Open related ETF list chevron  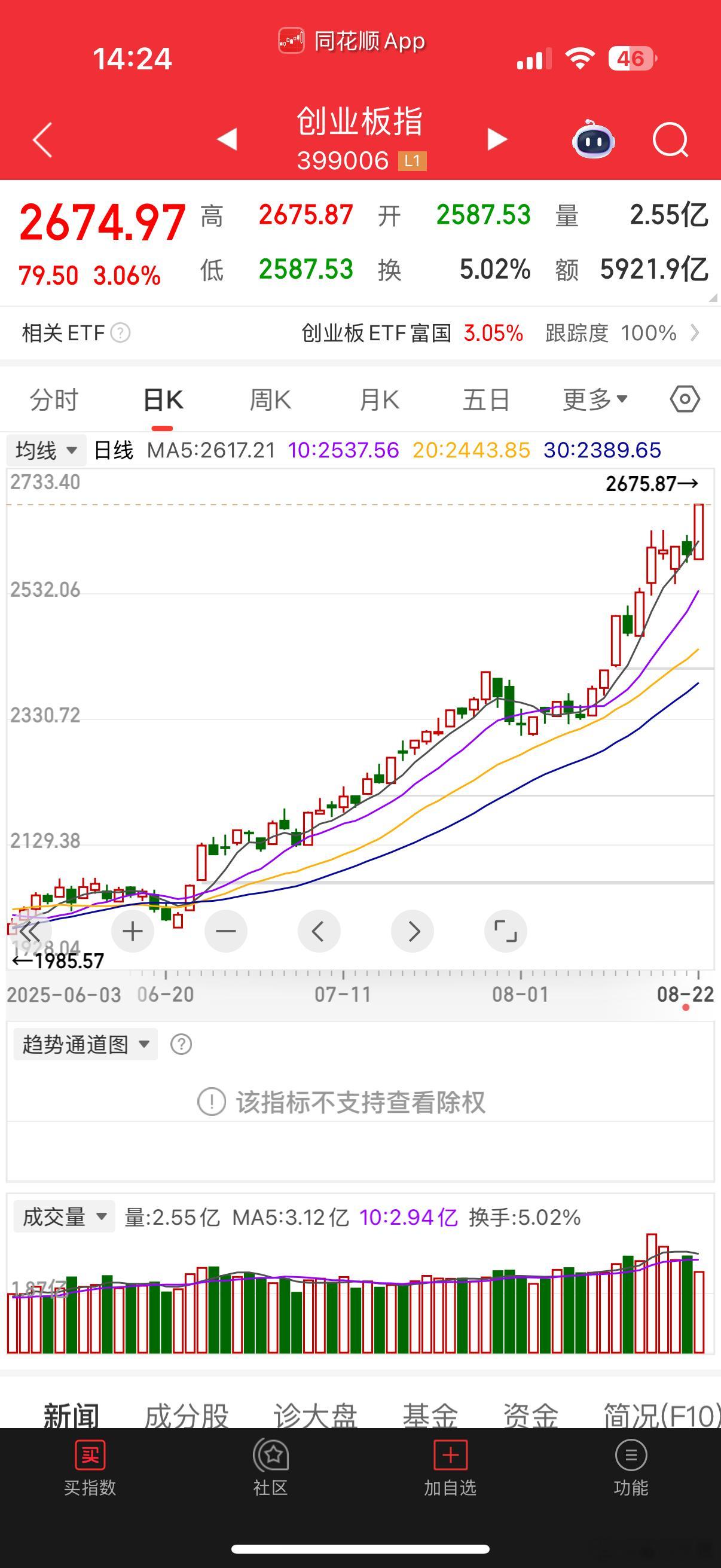(x=695, y=333)
